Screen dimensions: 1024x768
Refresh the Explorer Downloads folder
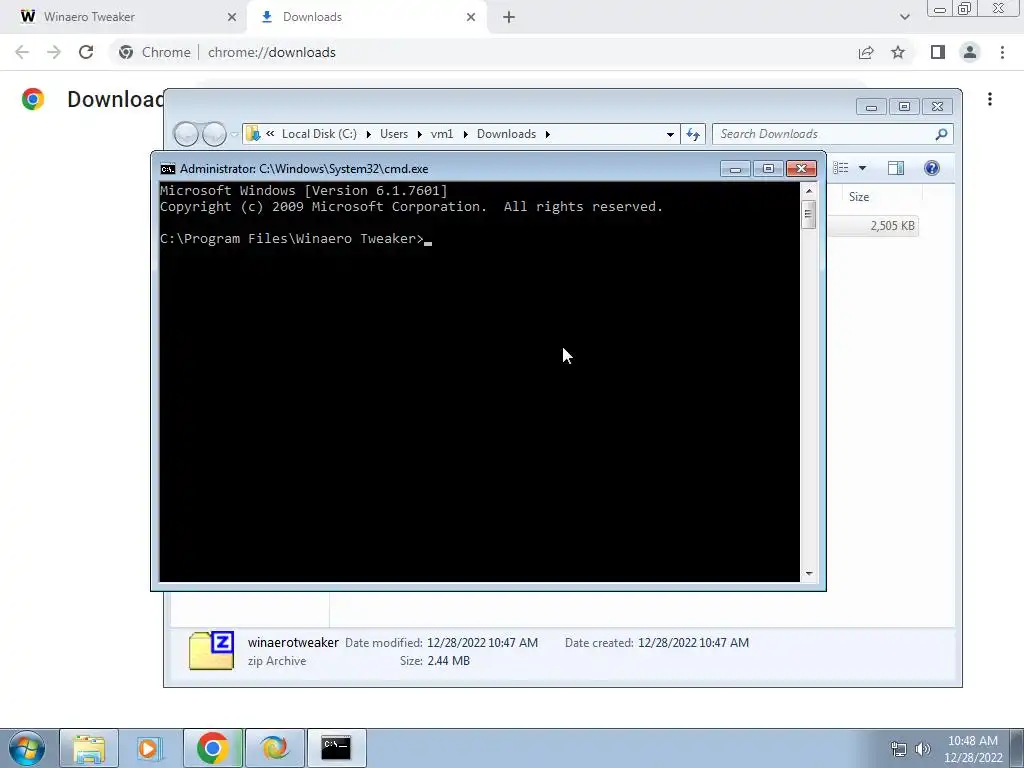click(x=693, y=134)
